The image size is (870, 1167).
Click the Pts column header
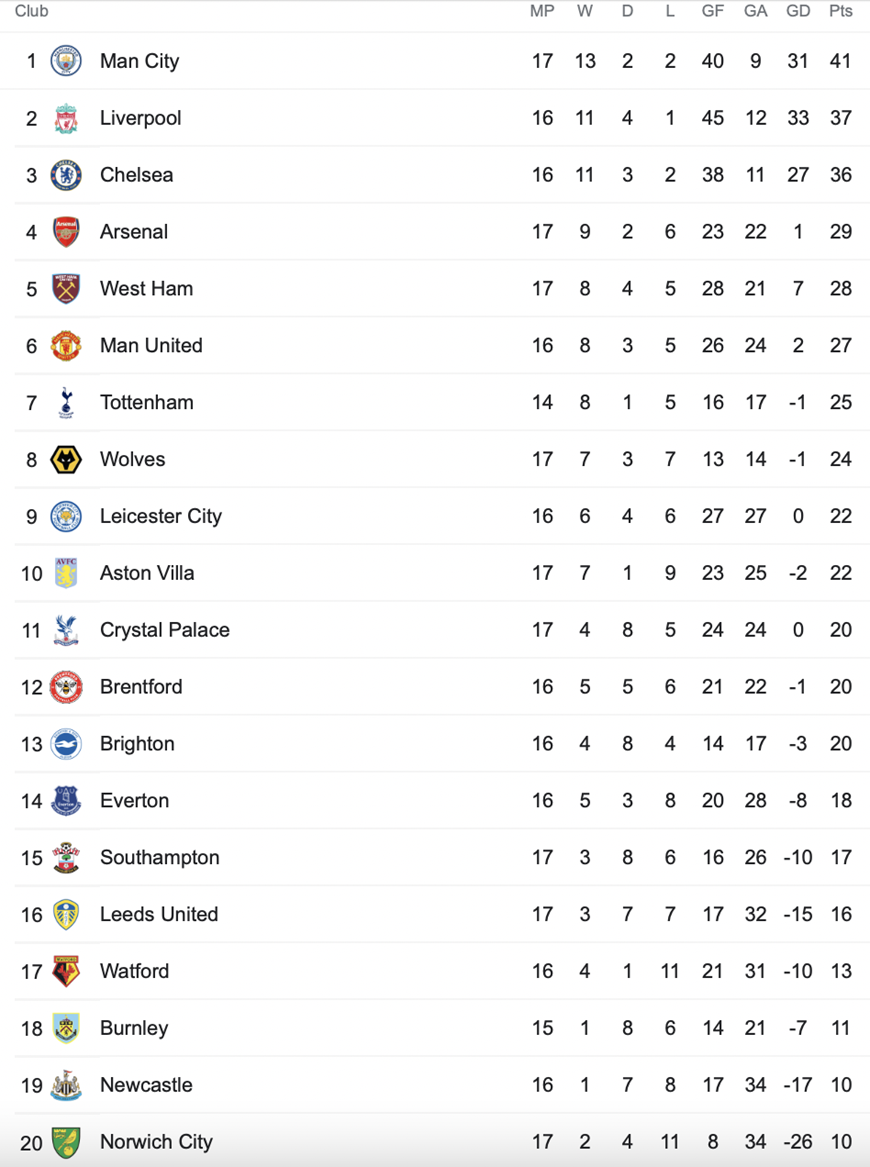[x=841, y=11]
